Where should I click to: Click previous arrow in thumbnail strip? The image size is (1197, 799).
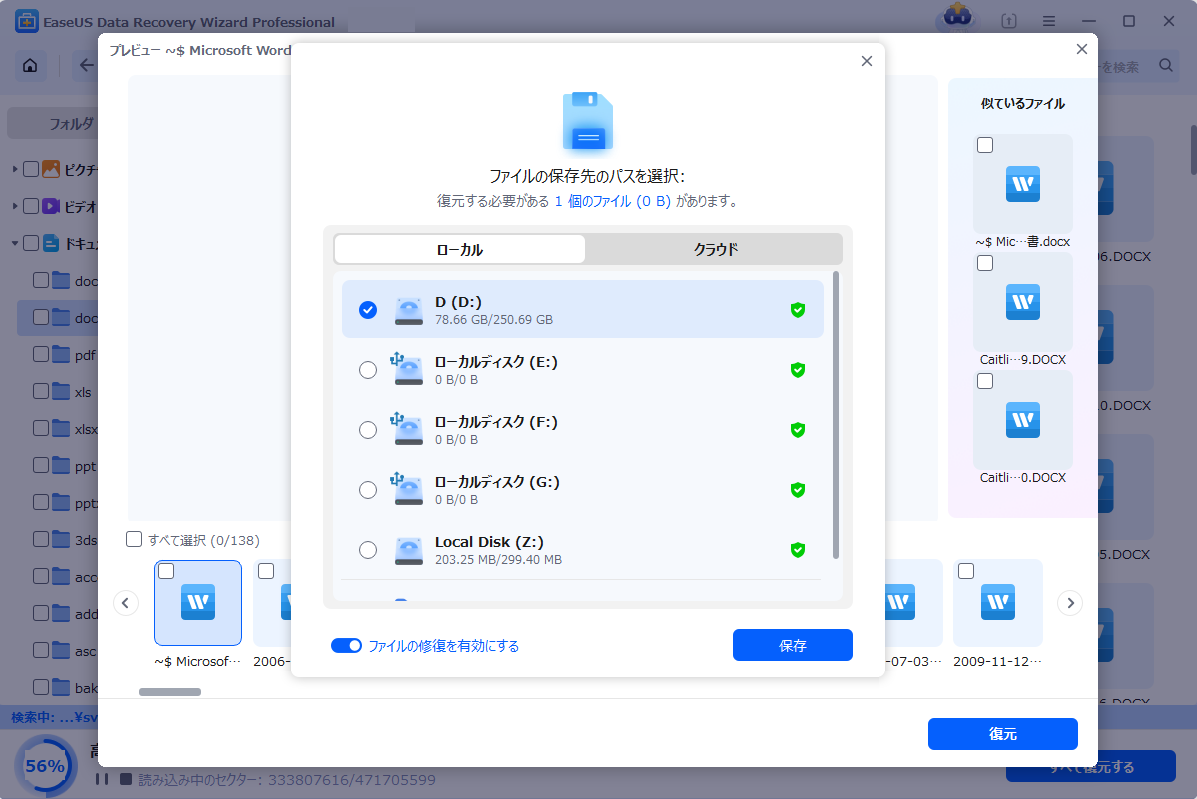pyautogui.click(x=126, y=603)
